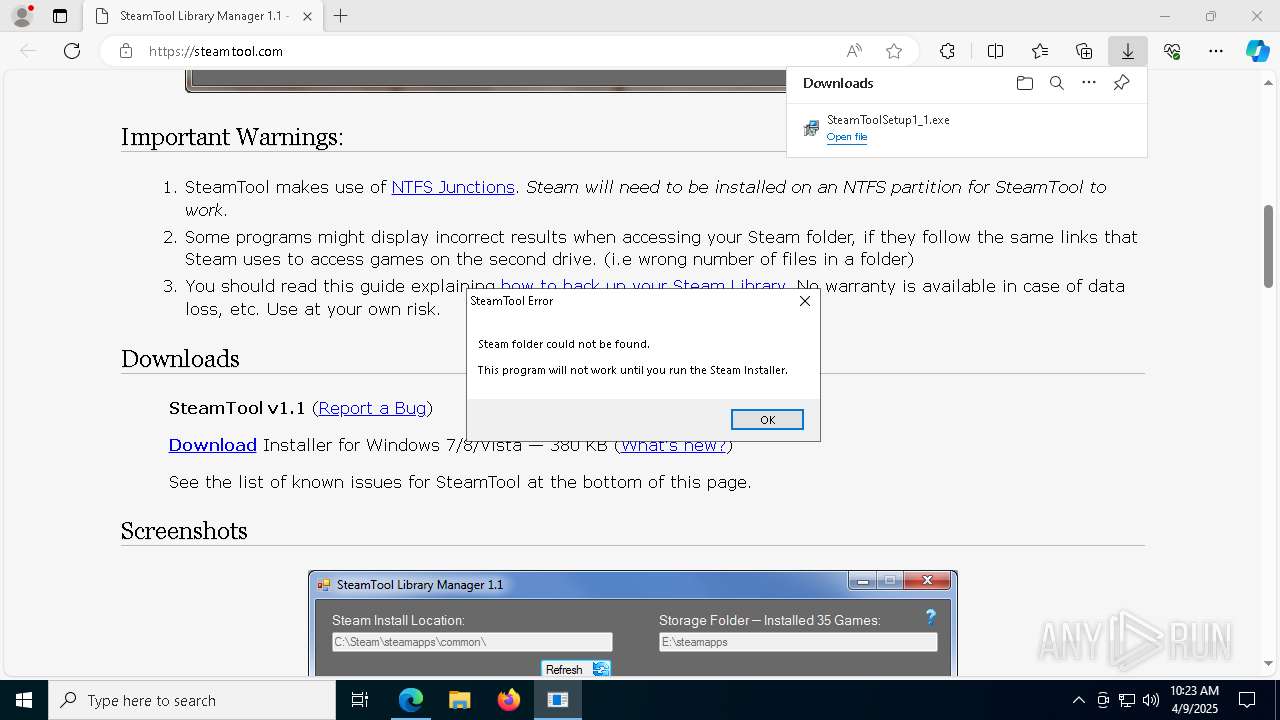Screen dimensions: 1280x720
Task: Launch Firefox from taskbar
Action: (x=508, y=700)
